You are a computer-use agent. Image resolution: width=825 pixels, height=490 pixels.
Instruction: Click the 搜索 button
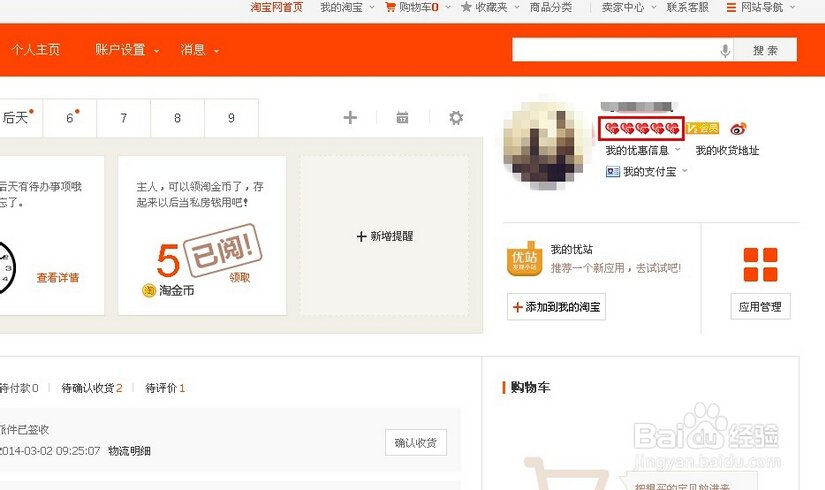coord(765,50)
